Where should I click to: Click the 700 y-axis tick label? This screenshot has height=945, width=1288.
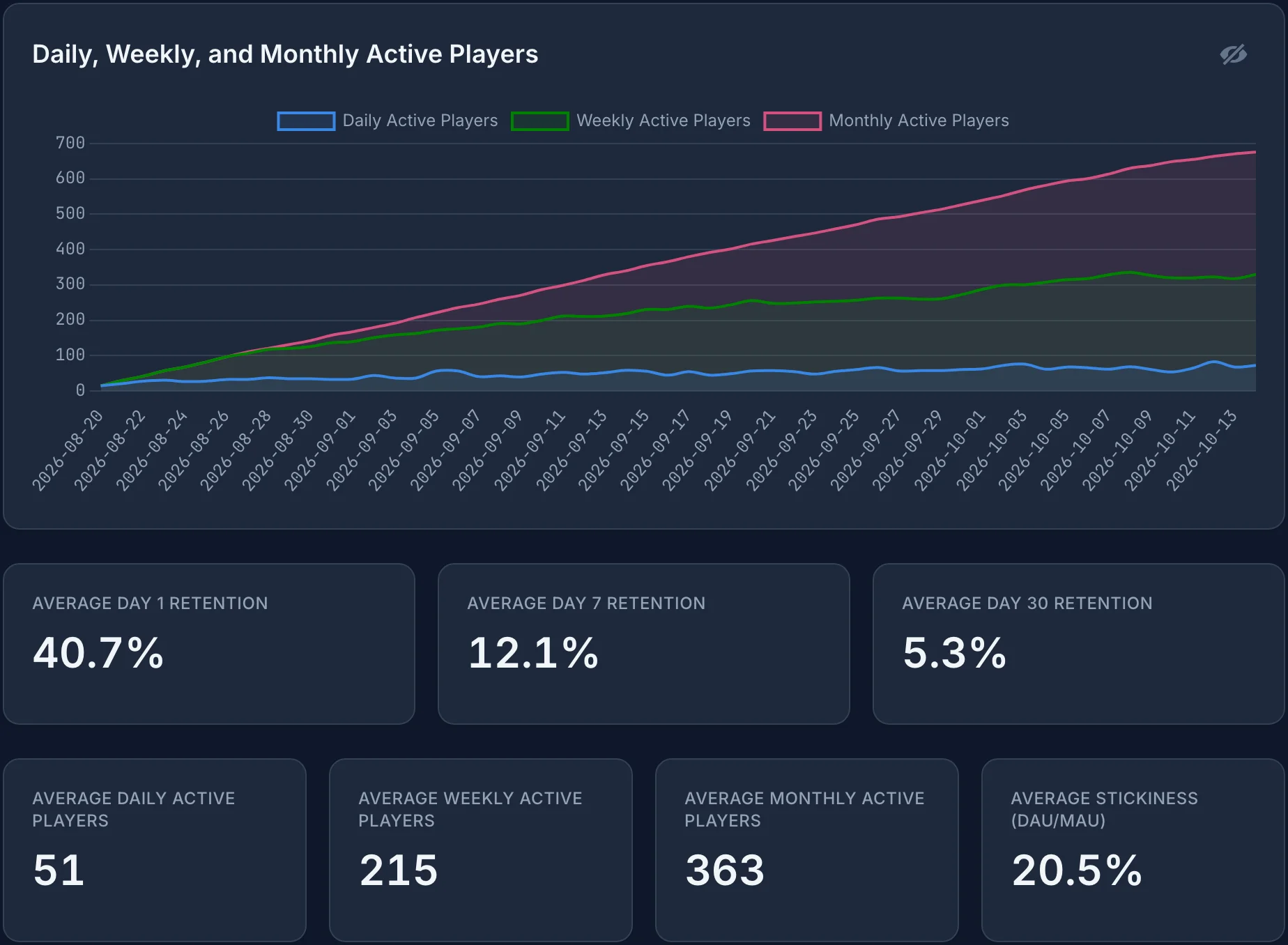click(x=70, y=143)
